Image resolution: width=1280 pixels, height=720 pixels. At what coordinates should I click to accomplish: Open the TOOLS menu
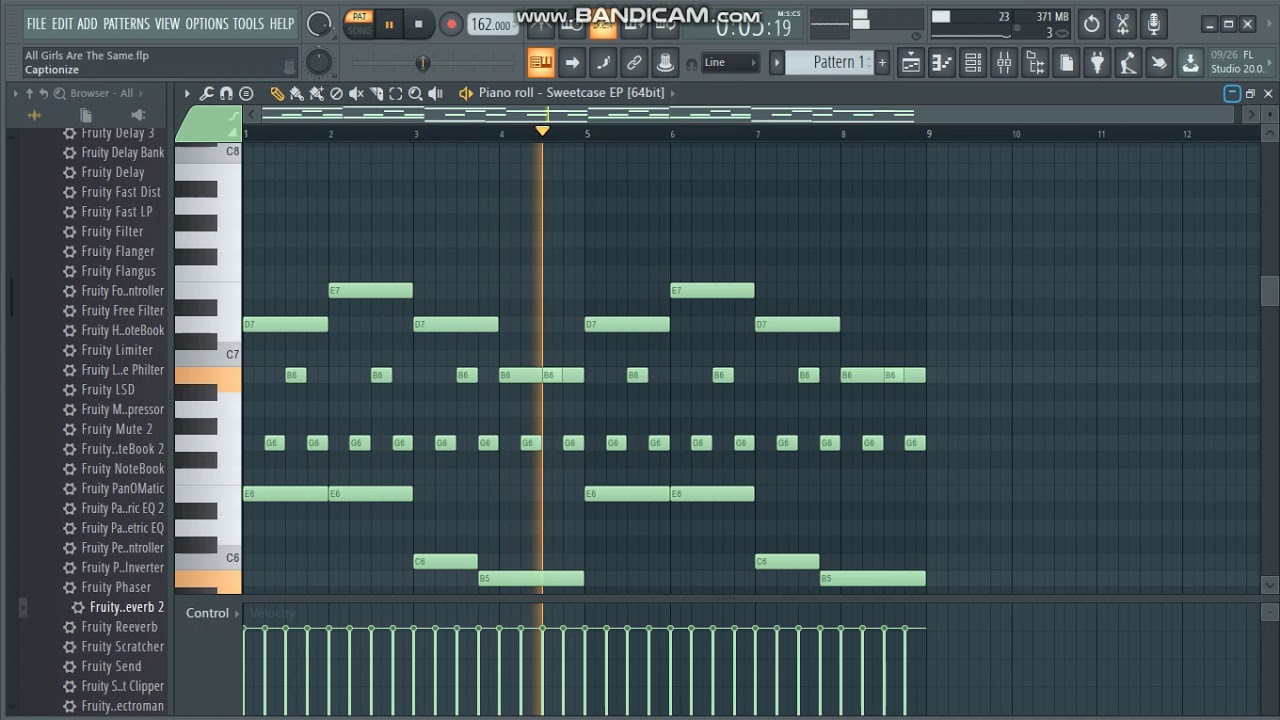(249, 24)
